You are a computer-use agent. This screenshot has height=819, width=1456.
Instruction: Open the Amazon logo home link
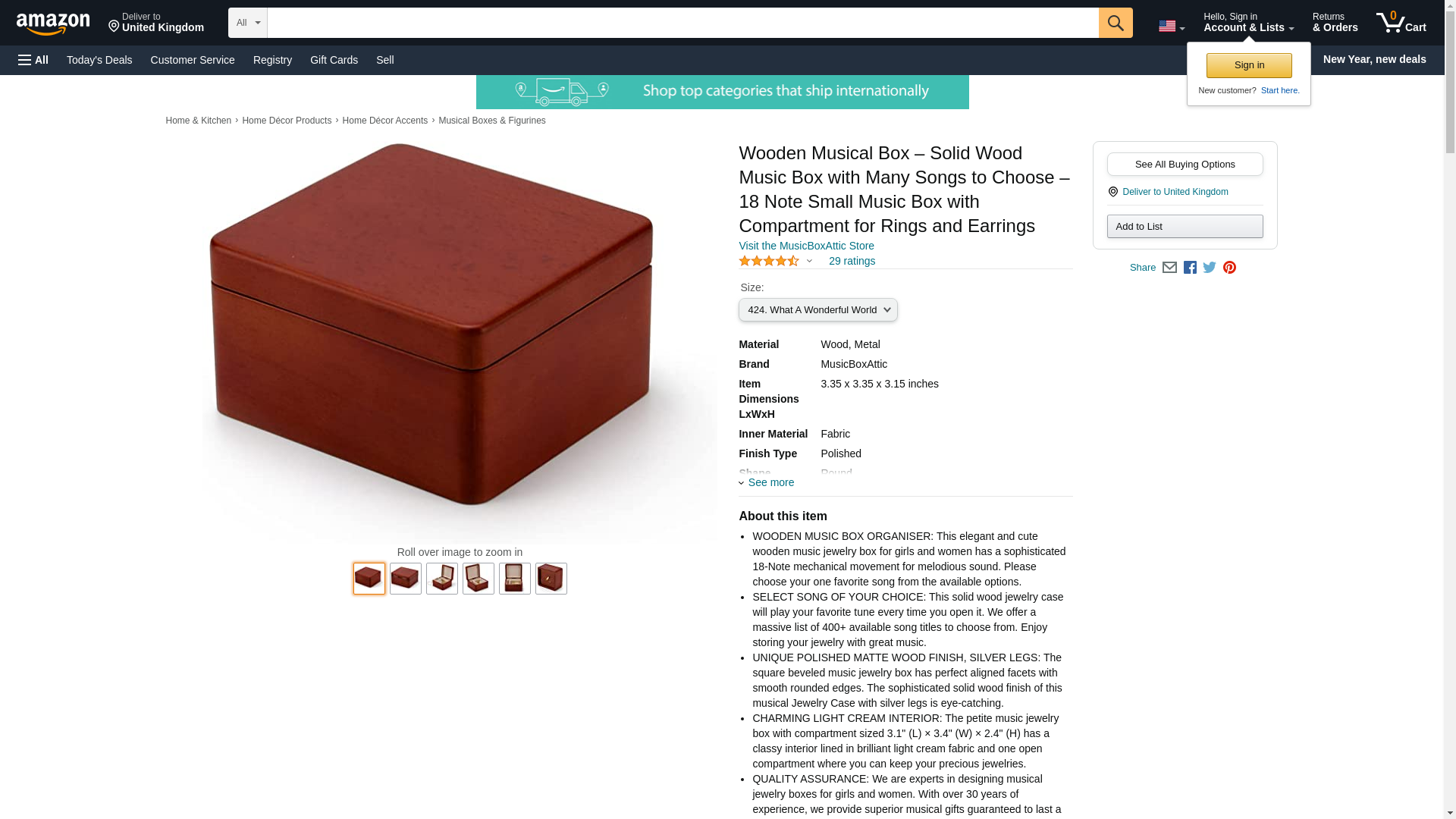53,24
